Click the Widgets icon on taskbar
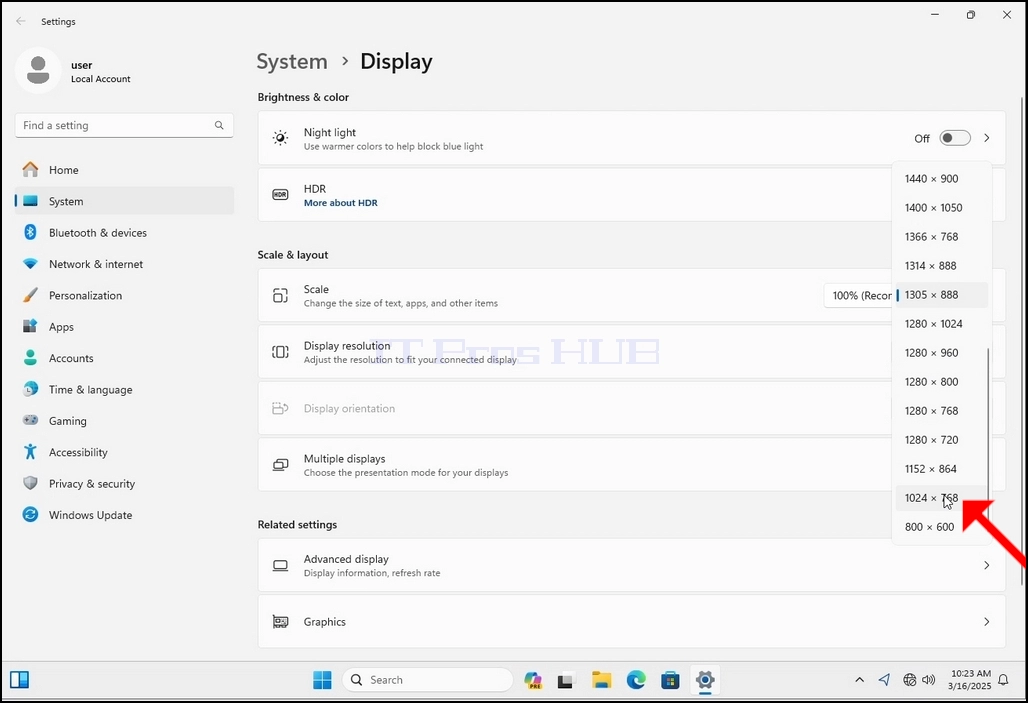 pos(20,680)
